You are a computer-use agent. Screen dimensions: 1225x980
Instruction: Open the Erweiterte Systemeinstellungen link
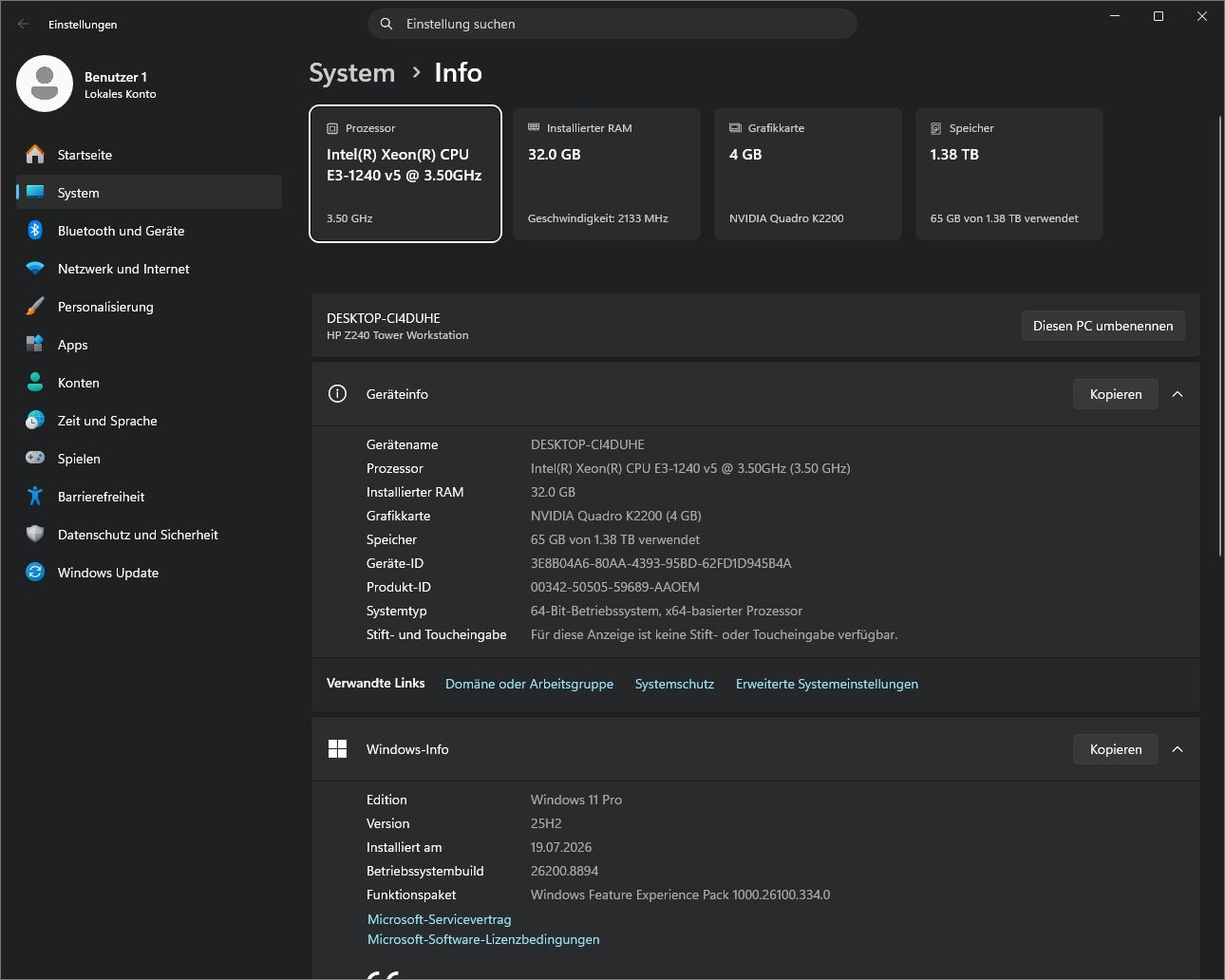(x=826, y=684)
